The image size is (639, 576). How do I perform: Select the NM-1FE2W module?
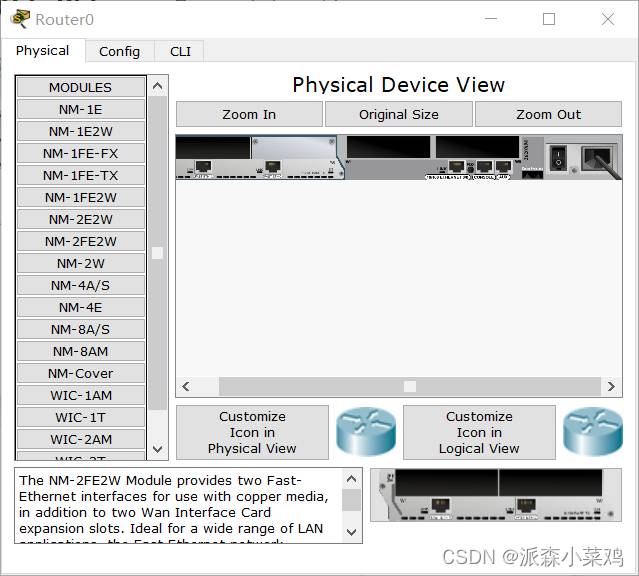(81, 197)
